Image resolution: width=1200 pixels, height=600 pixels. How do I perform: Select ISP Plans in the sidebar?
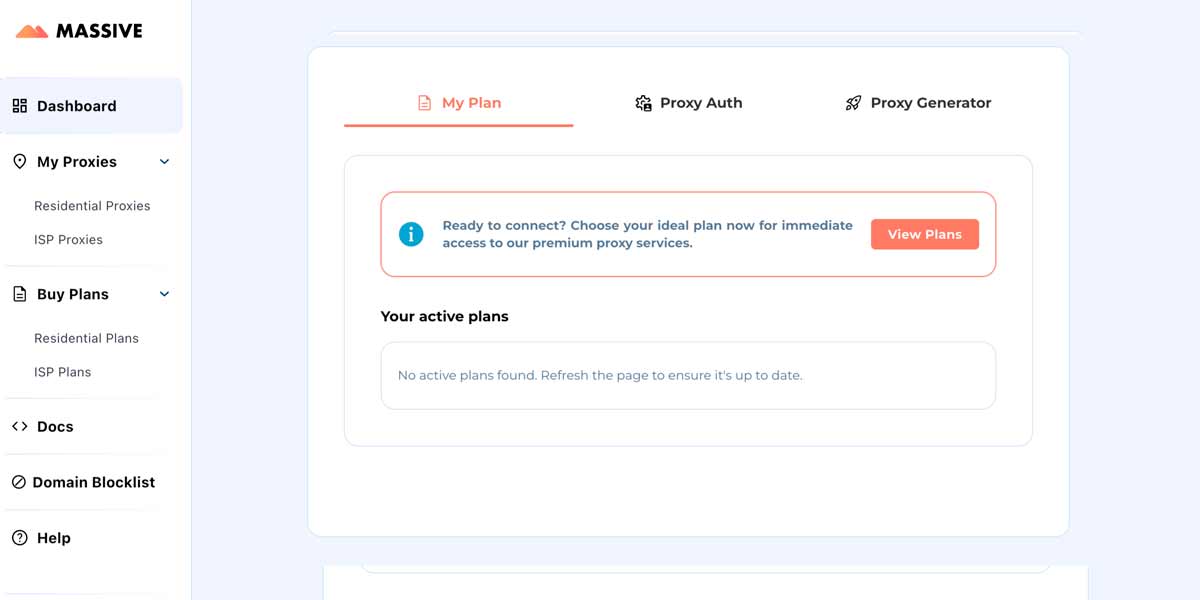tap(62, 372)
